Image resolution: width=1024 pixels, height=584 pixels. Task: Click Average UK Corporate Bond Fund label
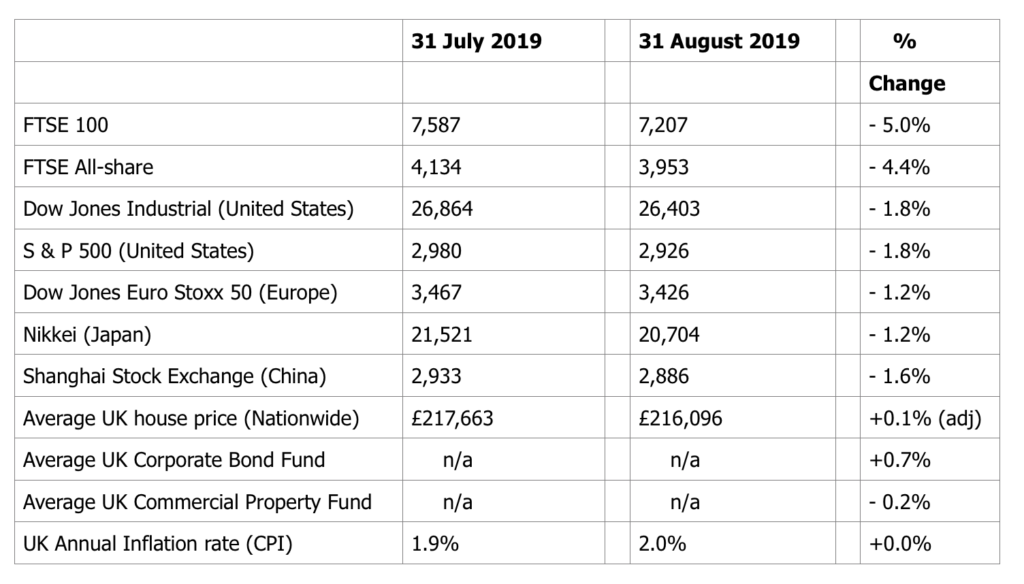coord(174,460)
